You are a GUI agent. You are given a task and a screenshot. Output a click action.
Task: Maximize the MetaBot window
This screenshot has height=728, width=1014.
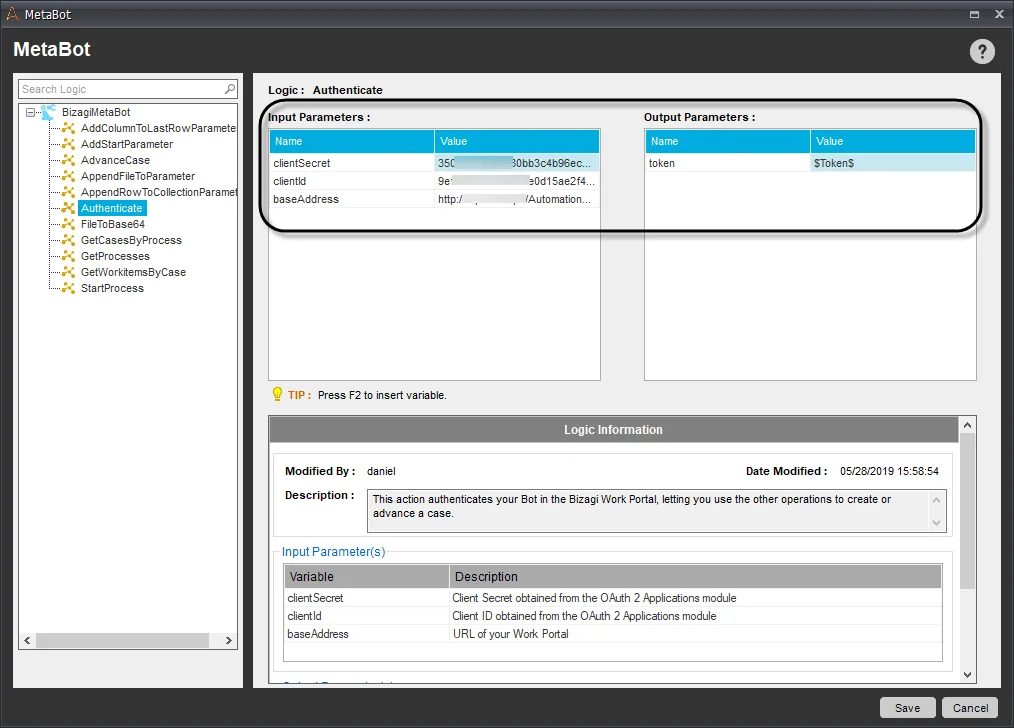974,14
